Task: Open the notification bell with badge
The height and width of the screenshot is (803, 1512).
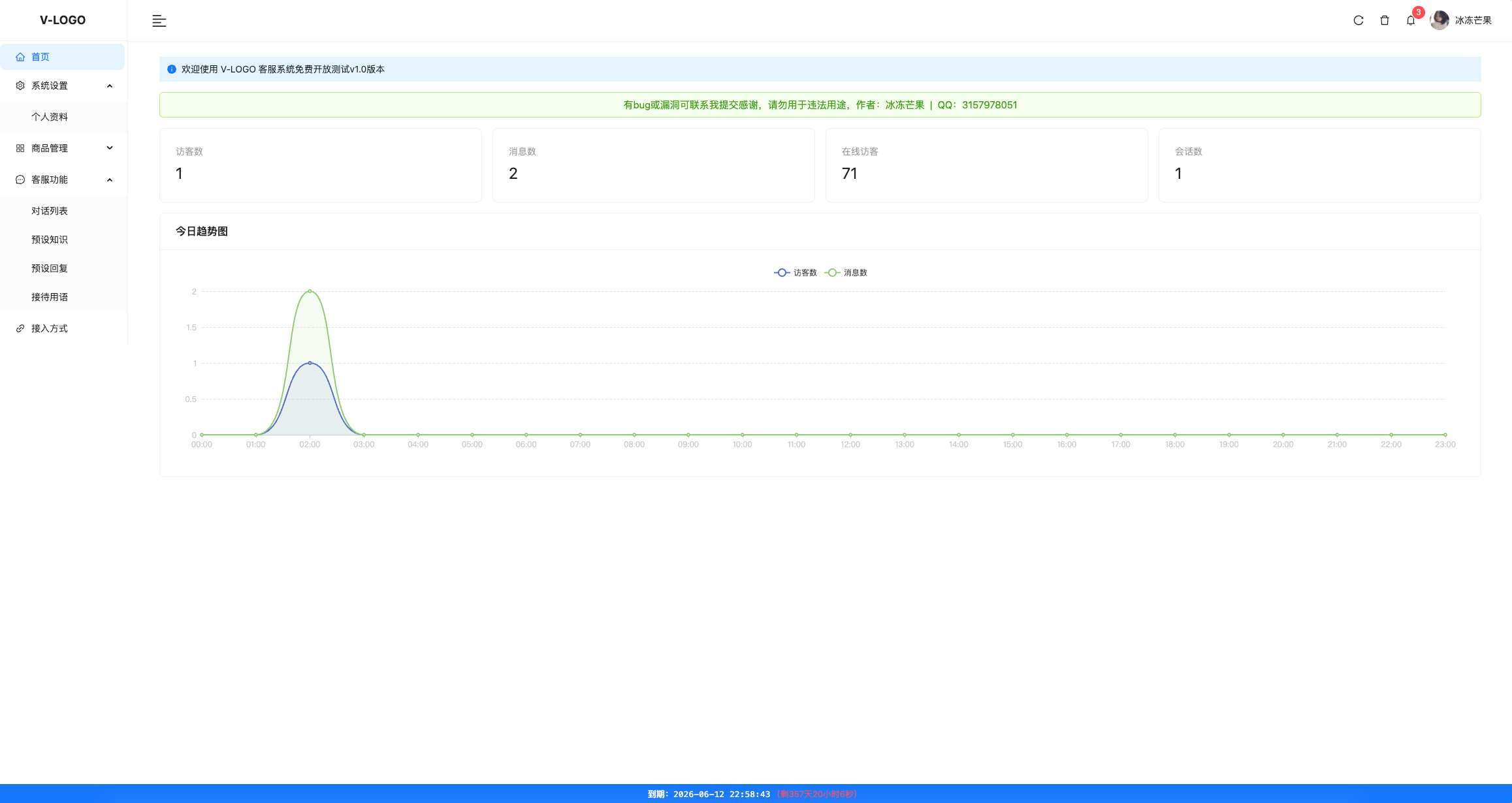Action: point(1411,20)
